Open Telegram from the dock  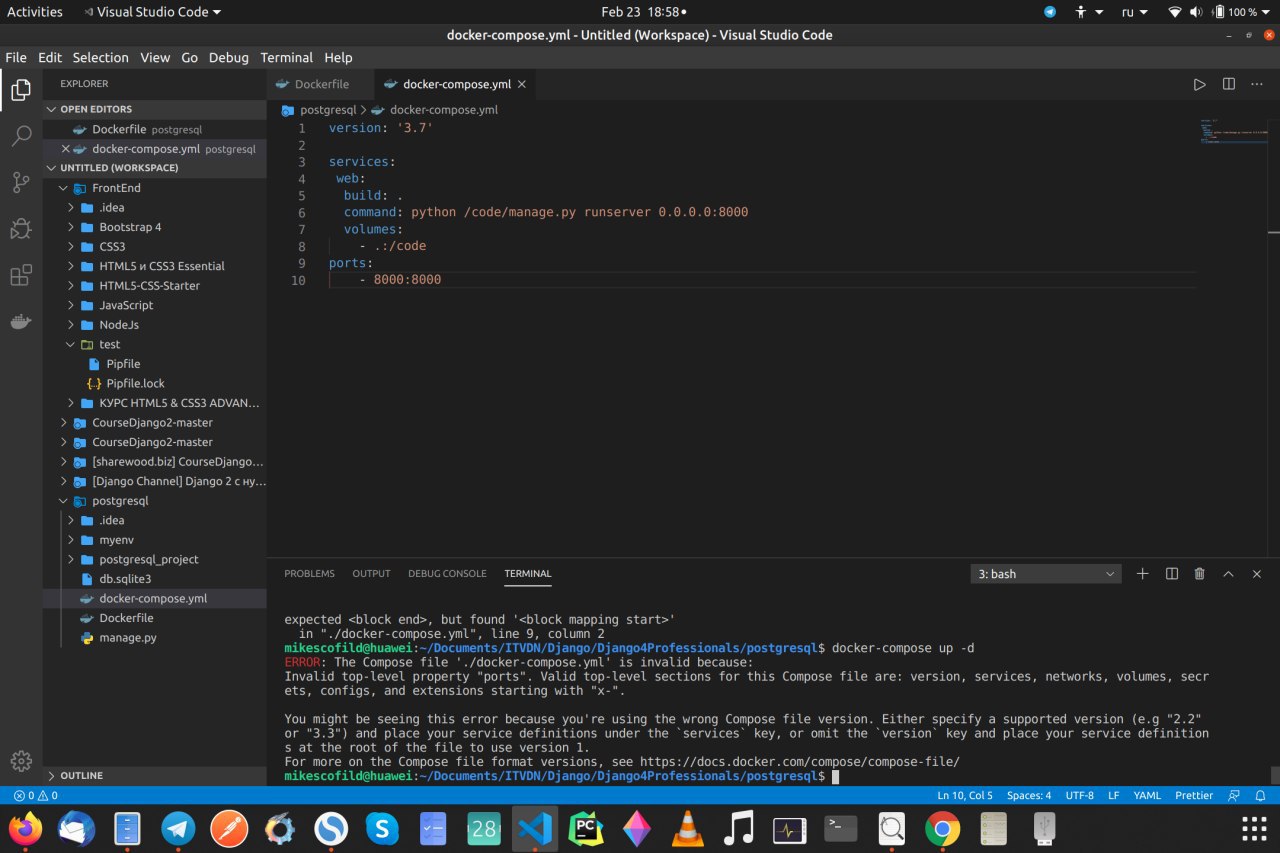click(x=178, y=828)
